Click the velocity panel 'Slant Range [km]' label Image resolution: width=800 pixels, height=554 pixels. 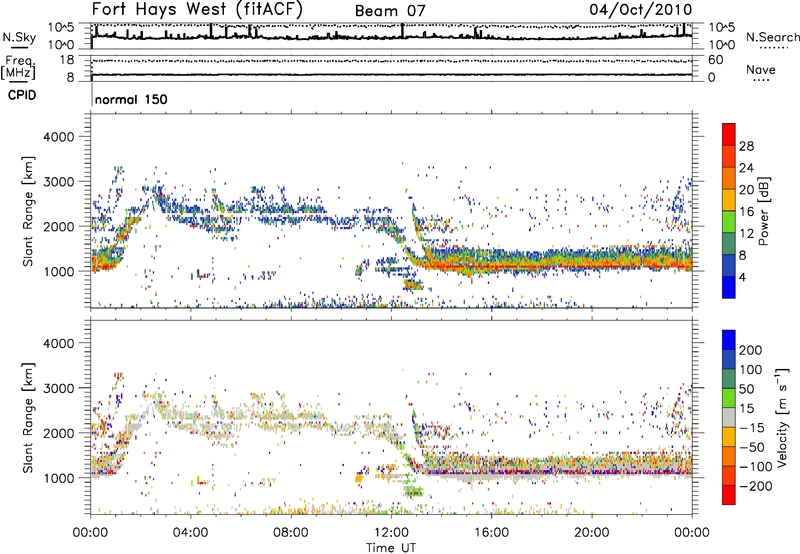[28, 417]
